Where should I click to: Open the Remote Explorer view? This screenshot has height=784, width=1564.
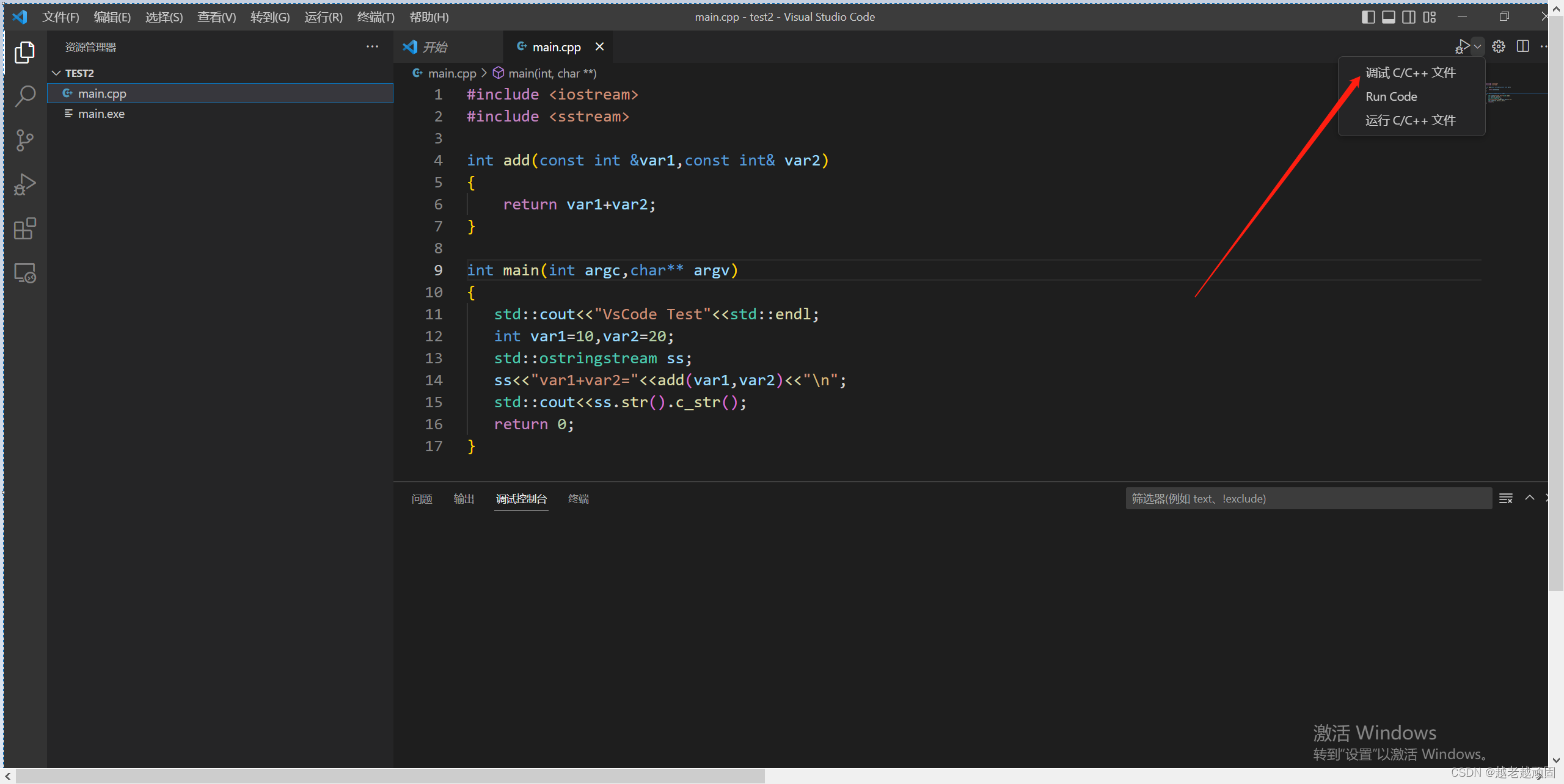point(24,273)
